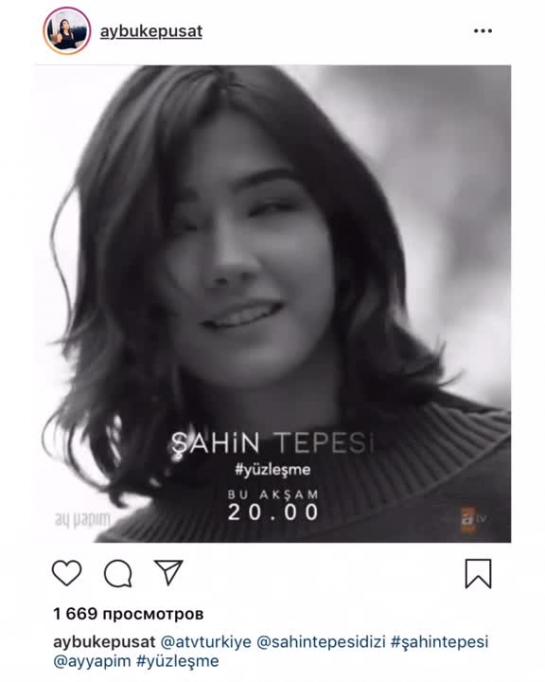
Task: Tap the Şahin Tepesi video to play
Action: pyautogui.click(x=273, y=304)
